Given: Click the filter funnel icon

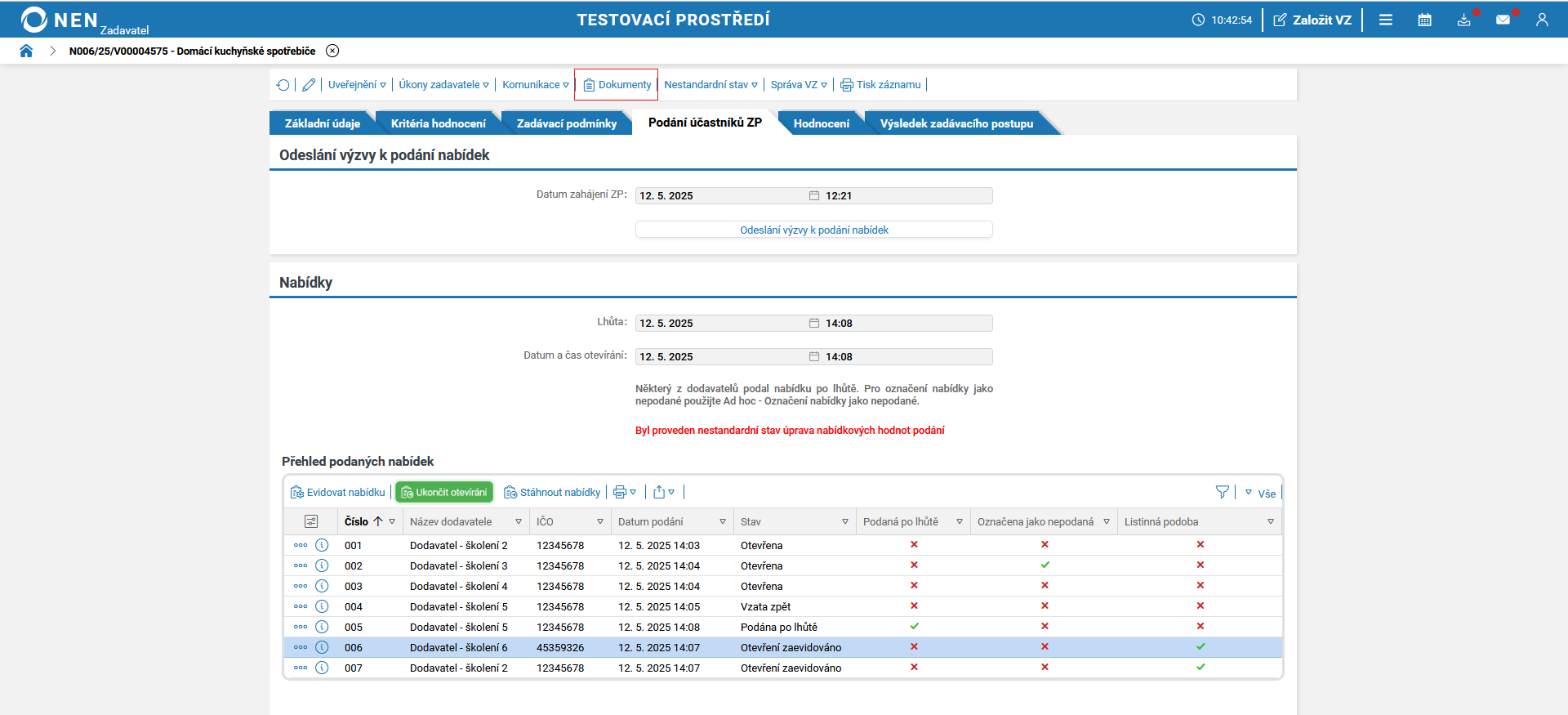Looking at the screenshot, I should pyautogui.click(x=1222, y=492).
